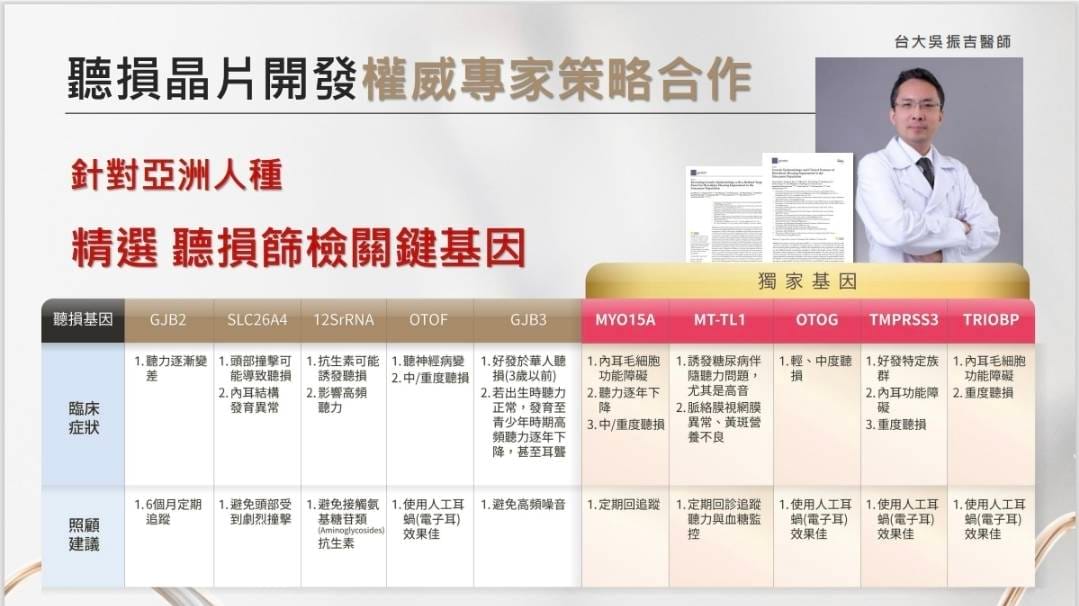
Task: Click the 台大吳振吉醫師 caption
Action: (x=952, y=42)
